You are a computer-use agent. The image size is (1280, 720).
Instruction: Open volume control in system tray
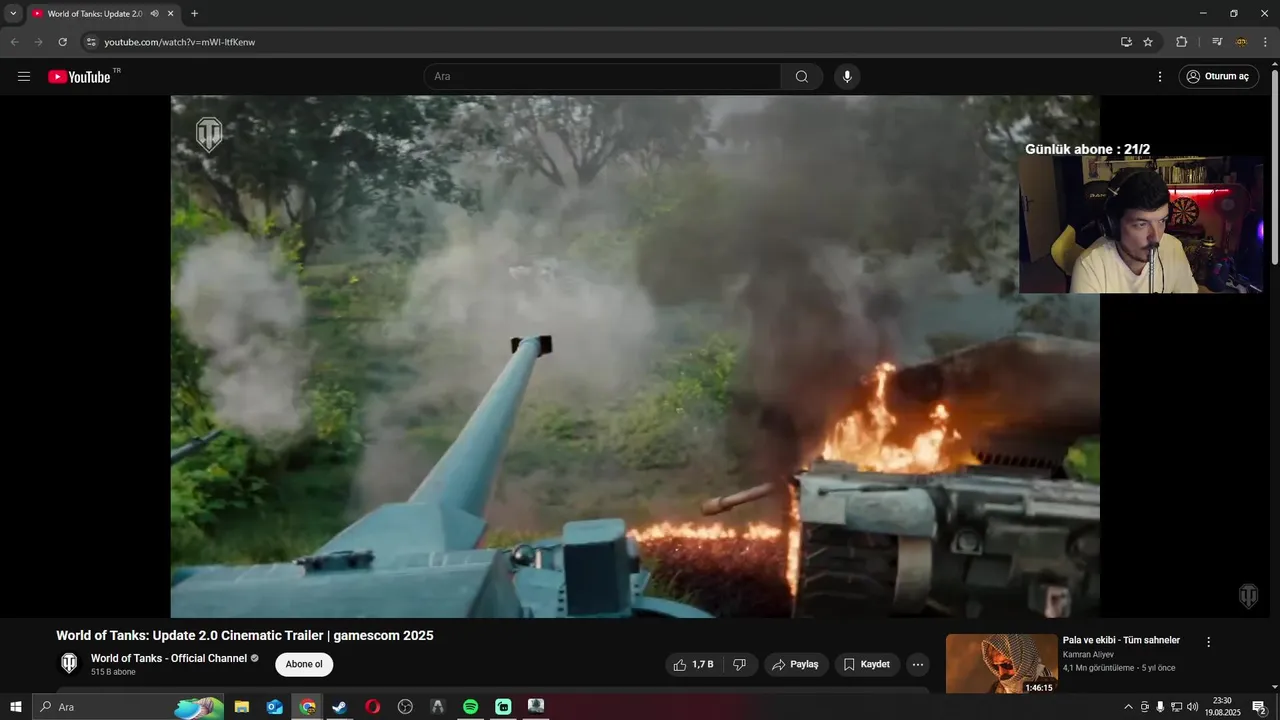pyautogui.click(x=1192, y=707)
